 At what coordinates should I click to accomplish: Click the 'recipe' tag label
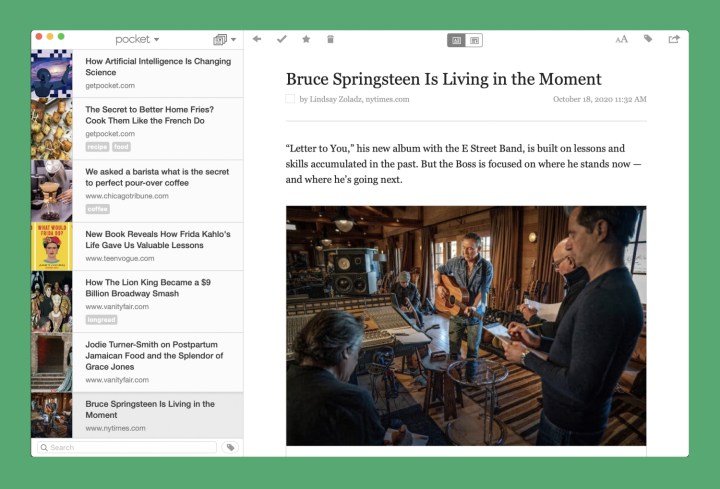point(97,147)
